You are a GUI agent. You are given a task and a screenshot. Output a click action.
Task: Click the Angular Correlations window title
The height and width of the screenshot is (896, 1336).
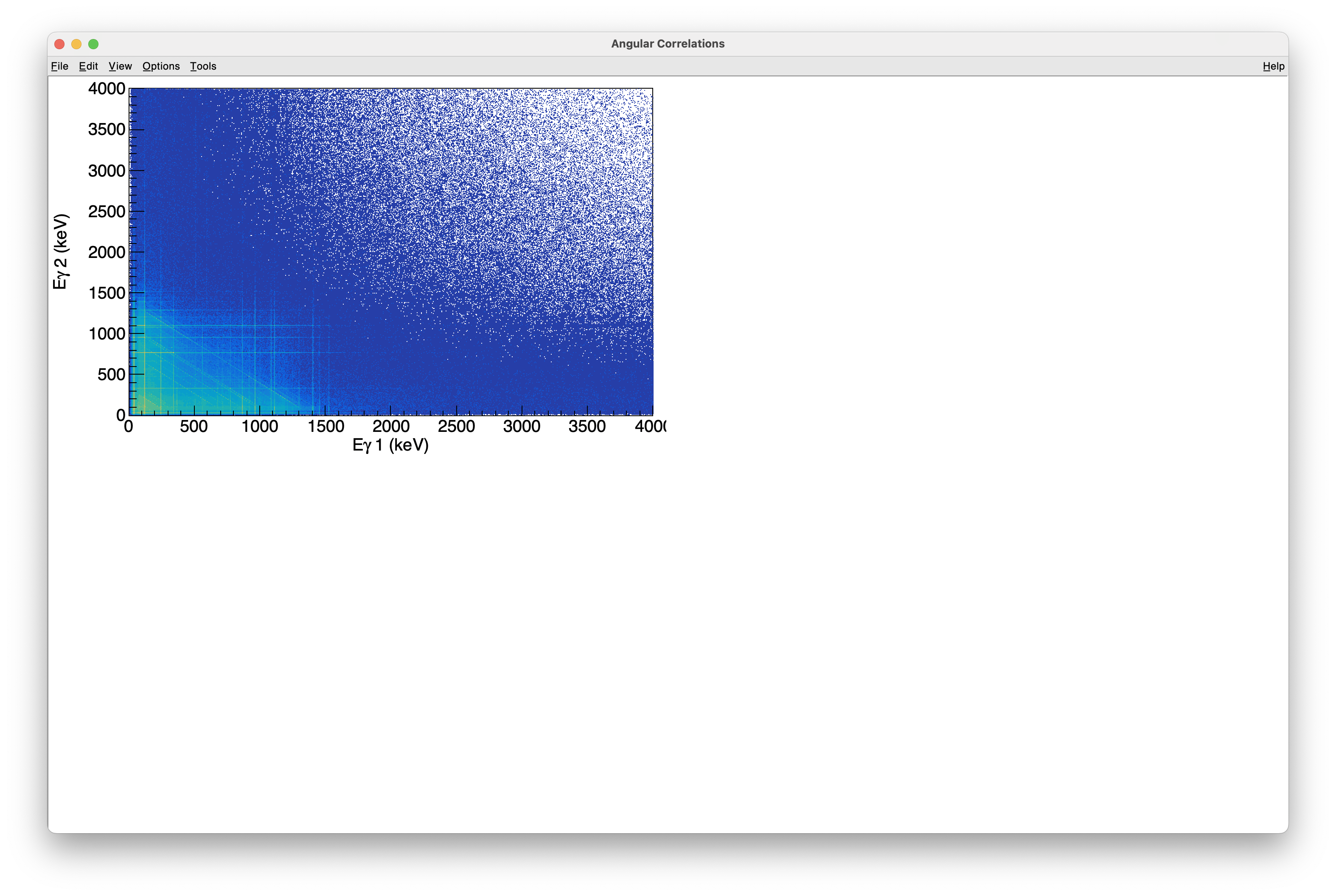point(667,44)
